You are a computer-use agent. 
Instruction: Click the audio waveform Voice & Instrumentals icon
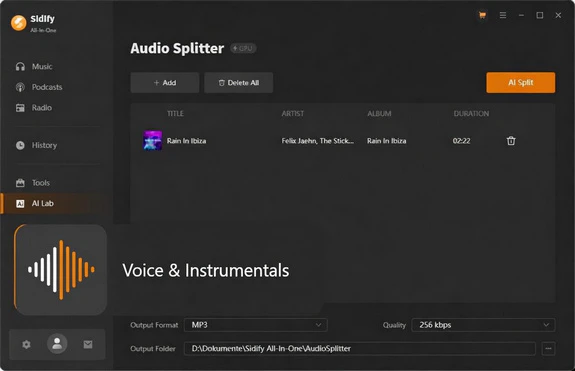[61, 270]
